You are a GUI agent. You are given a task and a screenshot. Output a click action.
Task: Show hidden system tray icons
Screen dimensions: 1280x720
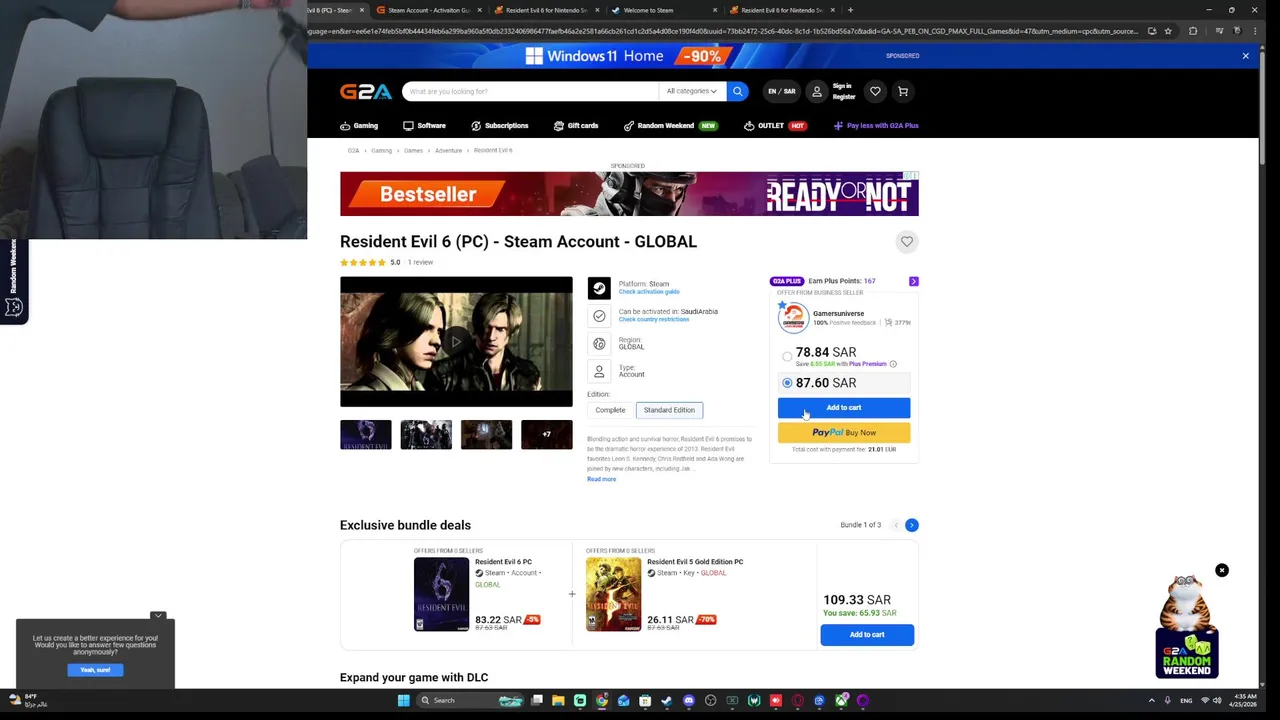click(x=1151, y=700)
